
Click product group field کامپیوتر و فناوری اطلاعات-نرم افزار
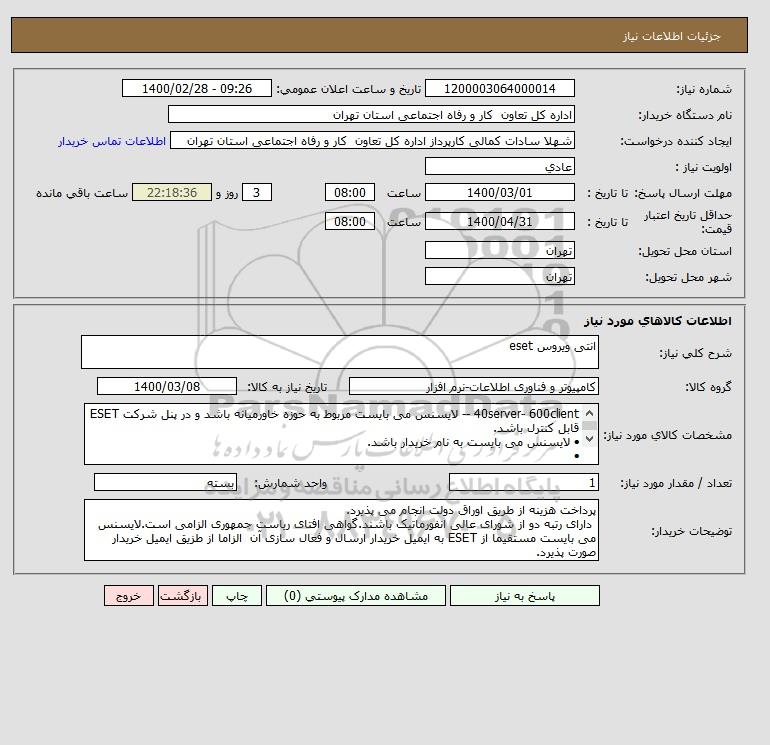click(473, 386)
